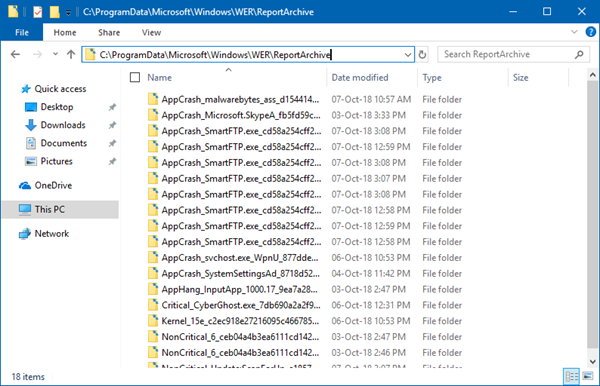Image resolution: width=600 pixels, height=386 pixels.
Task: Click the Back navigation arrow
Action: 15,54
